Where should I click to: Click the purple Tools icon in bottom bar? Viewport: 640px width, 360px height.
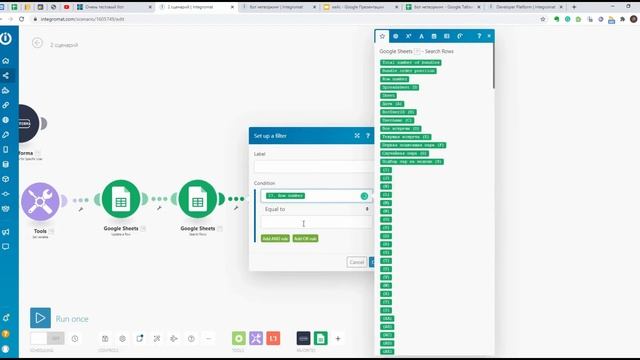[256, 338]
